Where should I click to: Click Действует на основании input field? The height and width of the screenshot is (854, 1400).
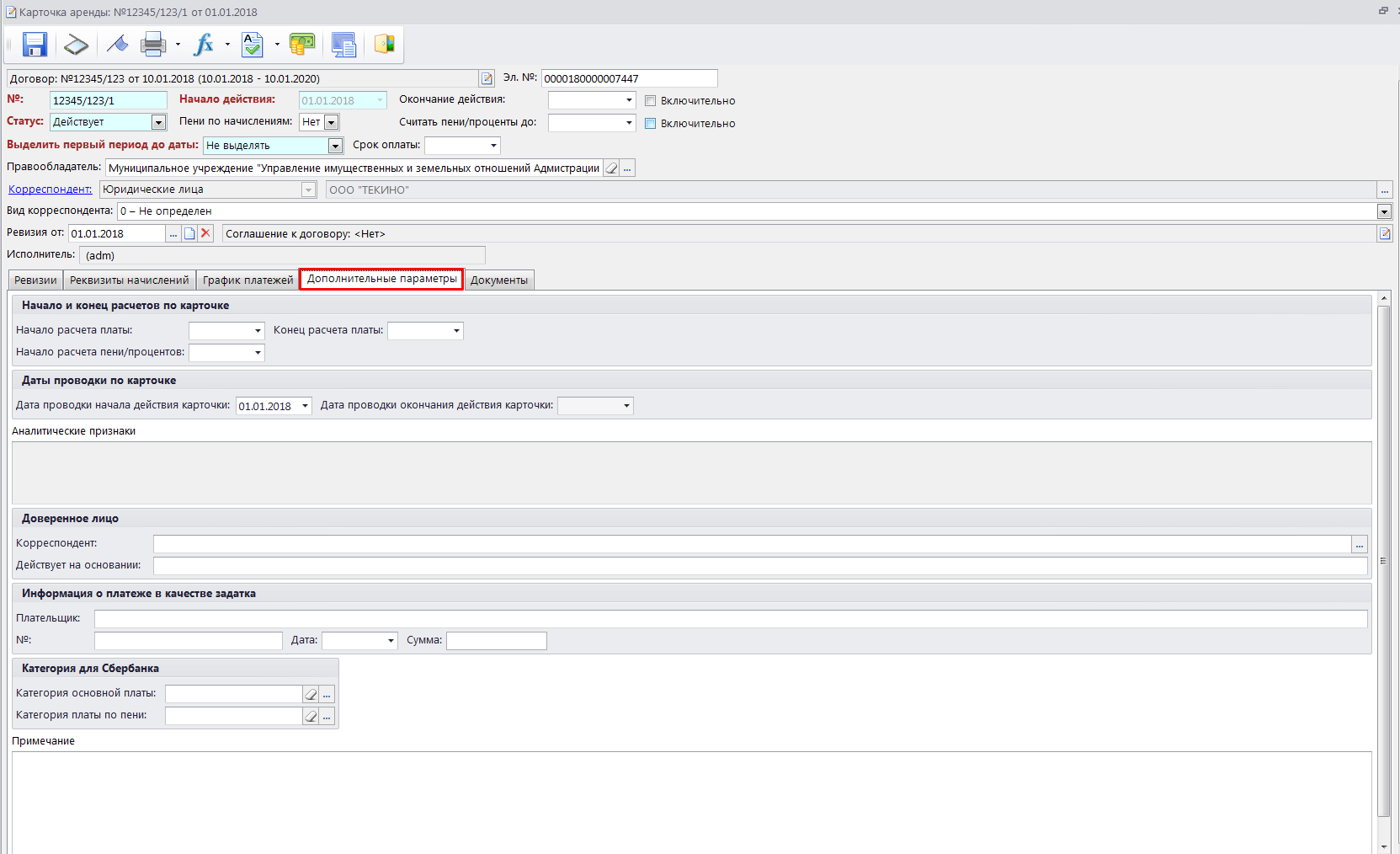pyautogui.click(x=760, y=566)
